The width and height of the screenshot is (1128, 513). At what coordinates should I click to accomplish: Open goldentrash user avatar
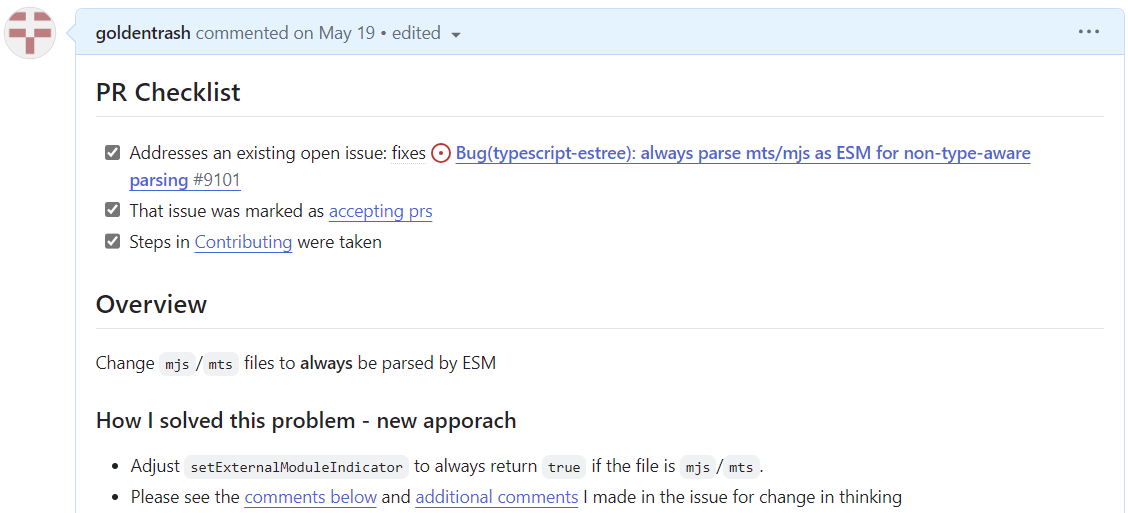(30, 33)
